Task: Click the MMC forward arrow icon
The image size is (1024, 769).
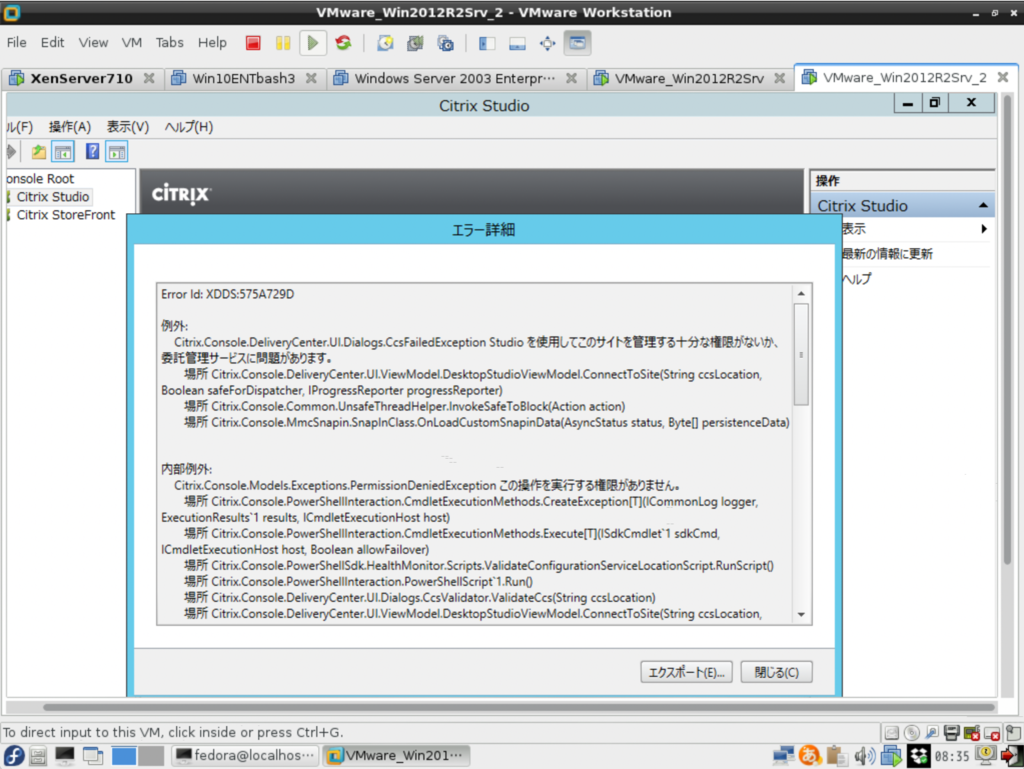Action: pos(11,152)
